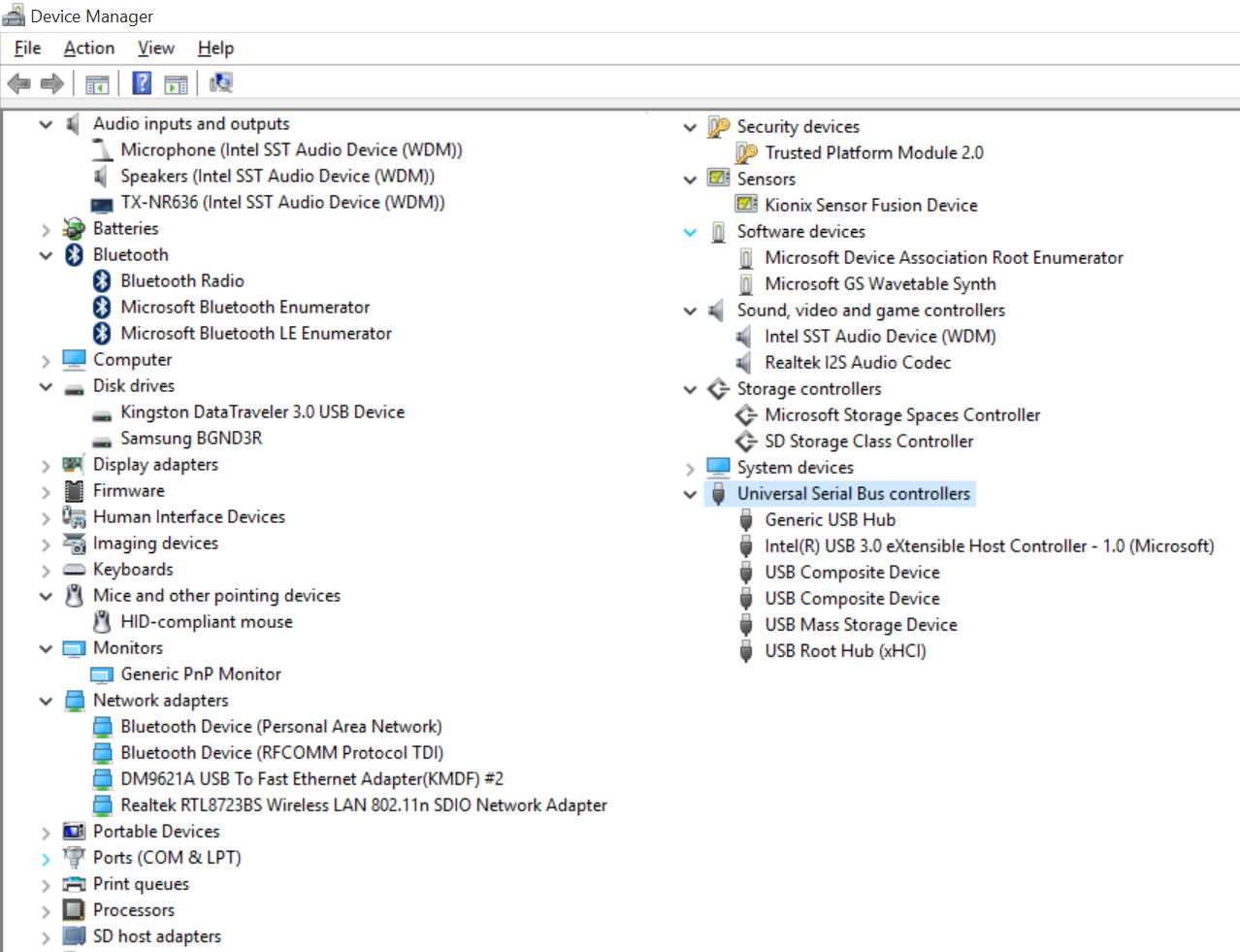This screenshot has width=1240, height=952.
Task: Click the Microphone device icon
Action: pyautogui.click(x=102, y=149)
